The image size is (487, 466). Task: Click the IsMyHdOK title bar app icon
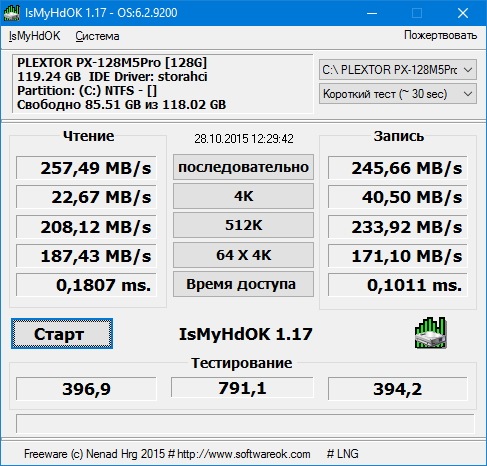[12, 13]
